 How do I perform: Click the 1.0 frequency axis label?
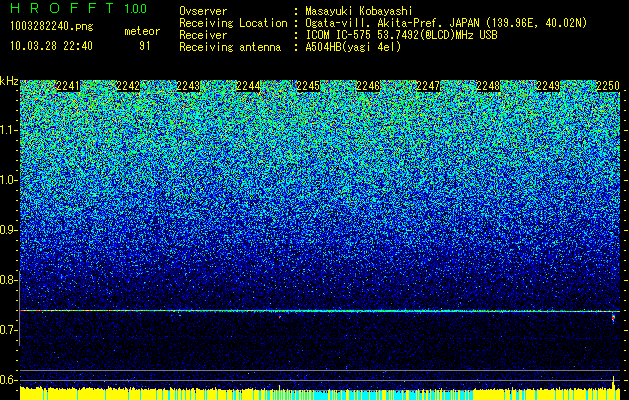tap(8, 180)
